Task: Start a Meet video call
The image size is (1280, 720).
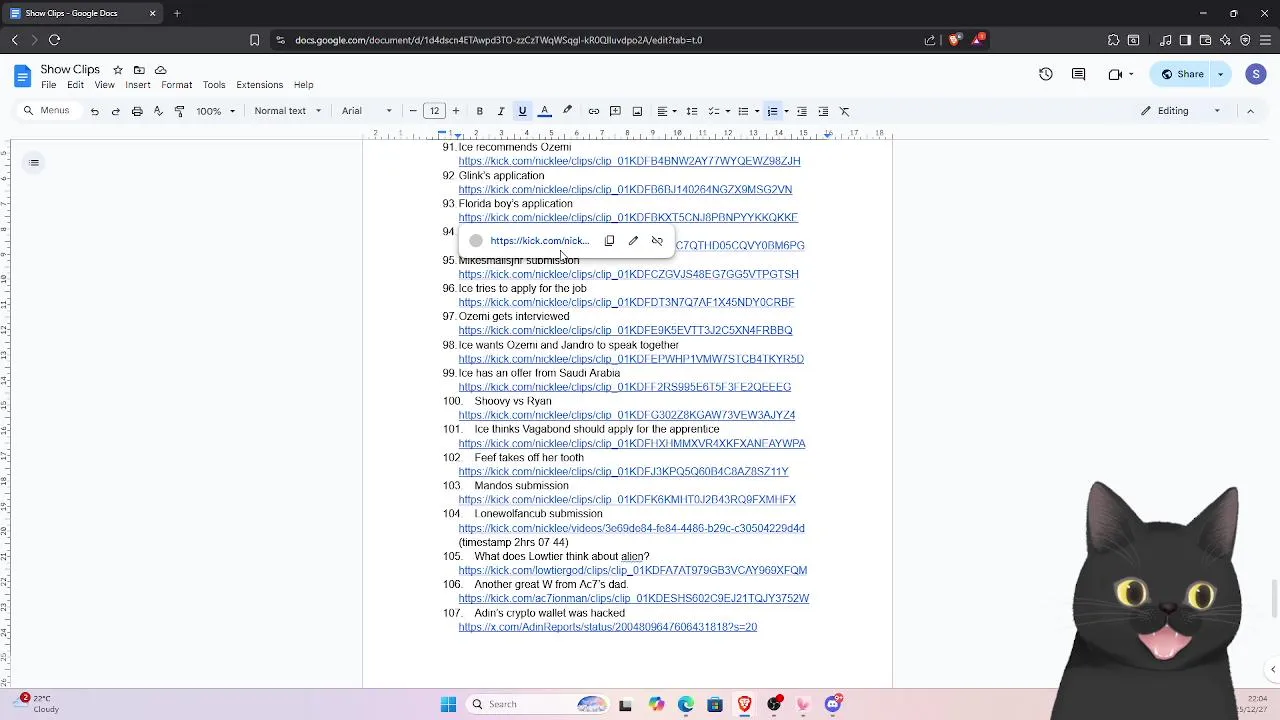Action: [x=1115, y=74]
